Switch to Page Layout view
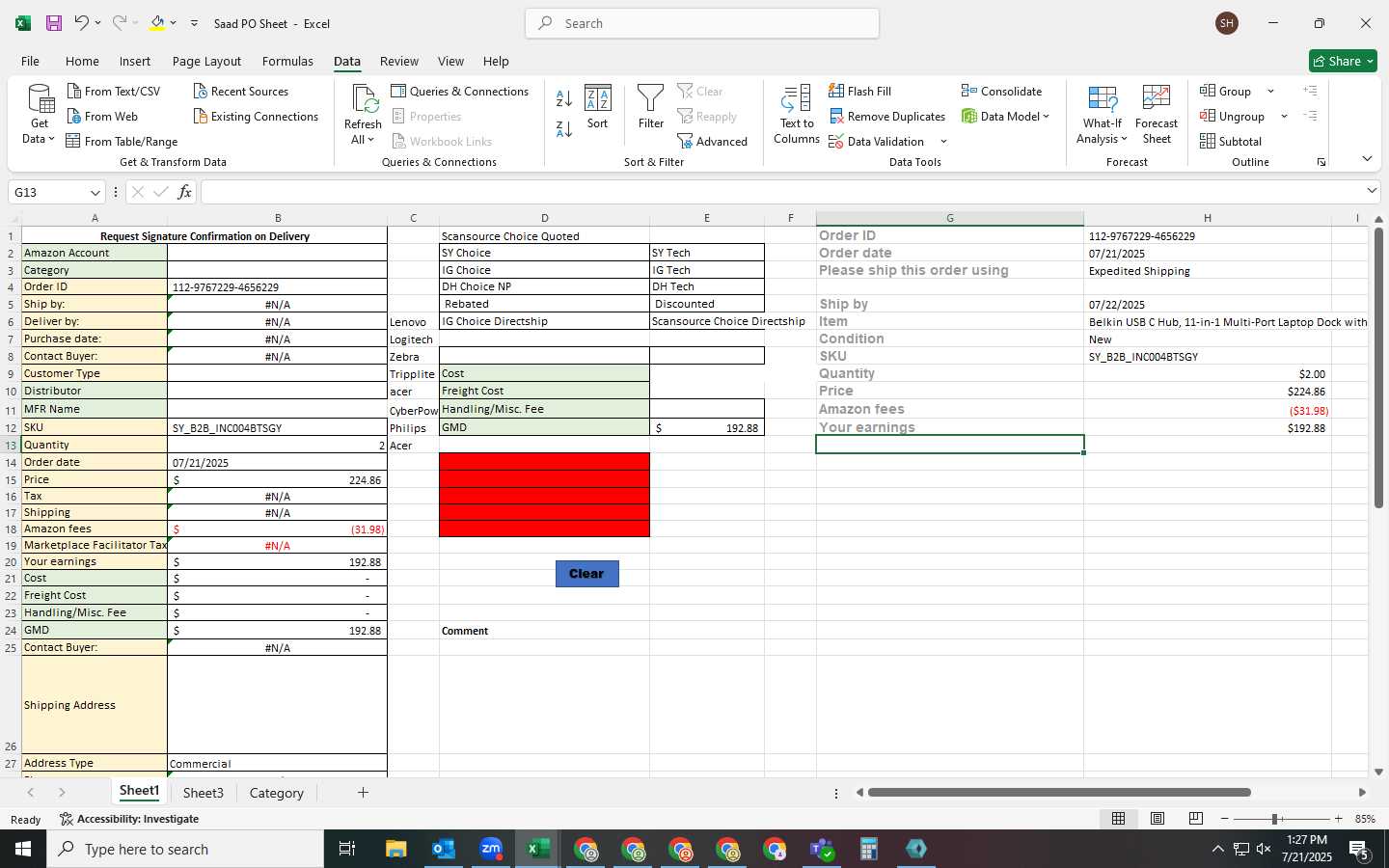 (1157, 818)
